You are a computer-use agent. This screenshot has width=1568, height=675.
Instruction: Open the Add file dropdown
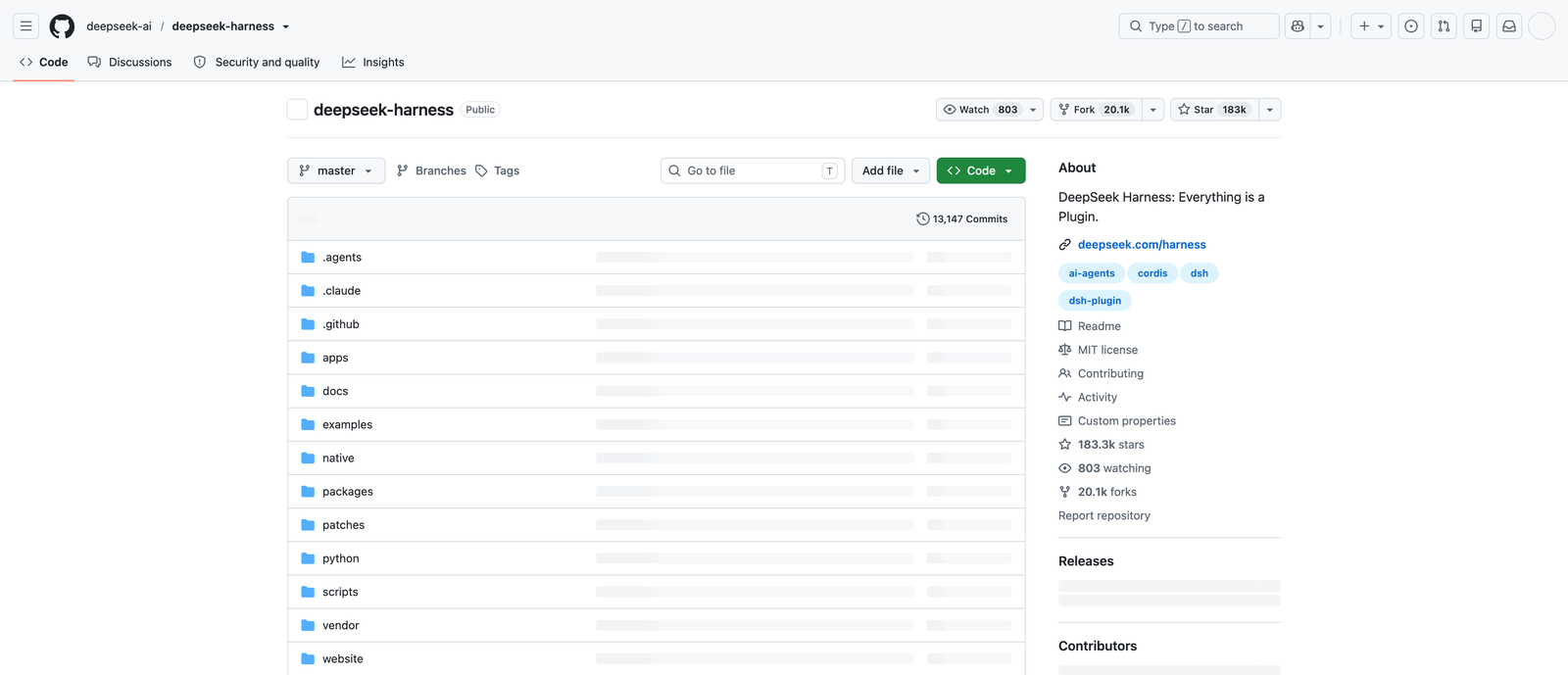tap(891, 170)
